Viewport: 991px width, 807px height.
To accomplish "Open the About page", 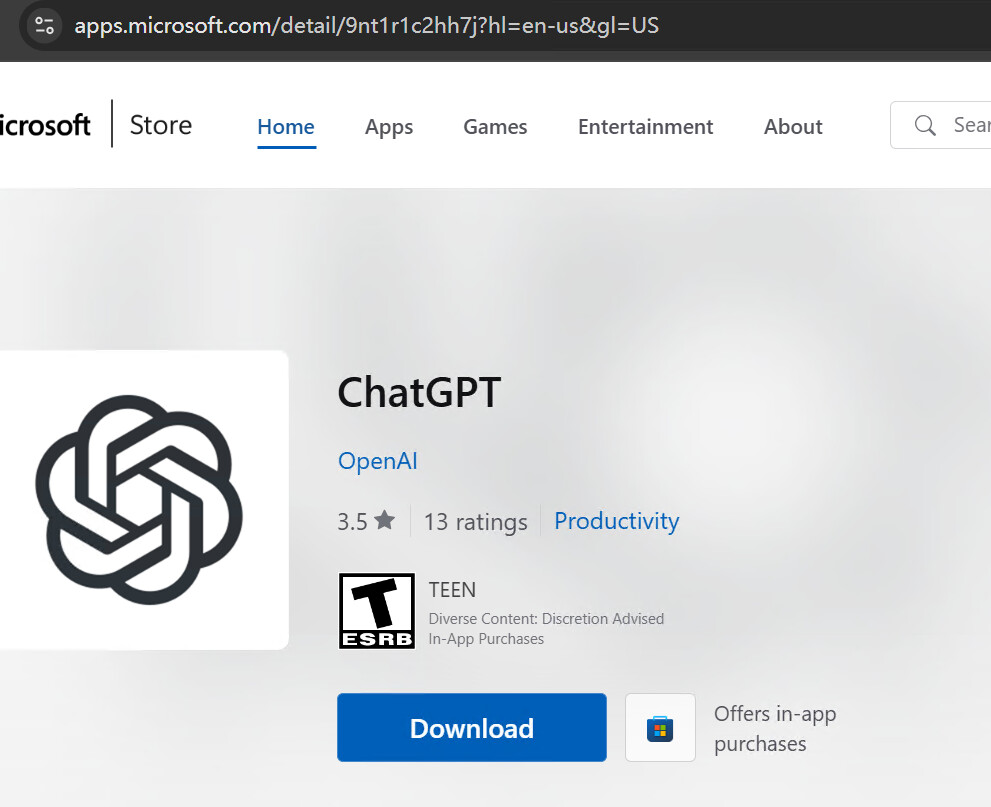I will pyautogui.click(x=793, y=127).
